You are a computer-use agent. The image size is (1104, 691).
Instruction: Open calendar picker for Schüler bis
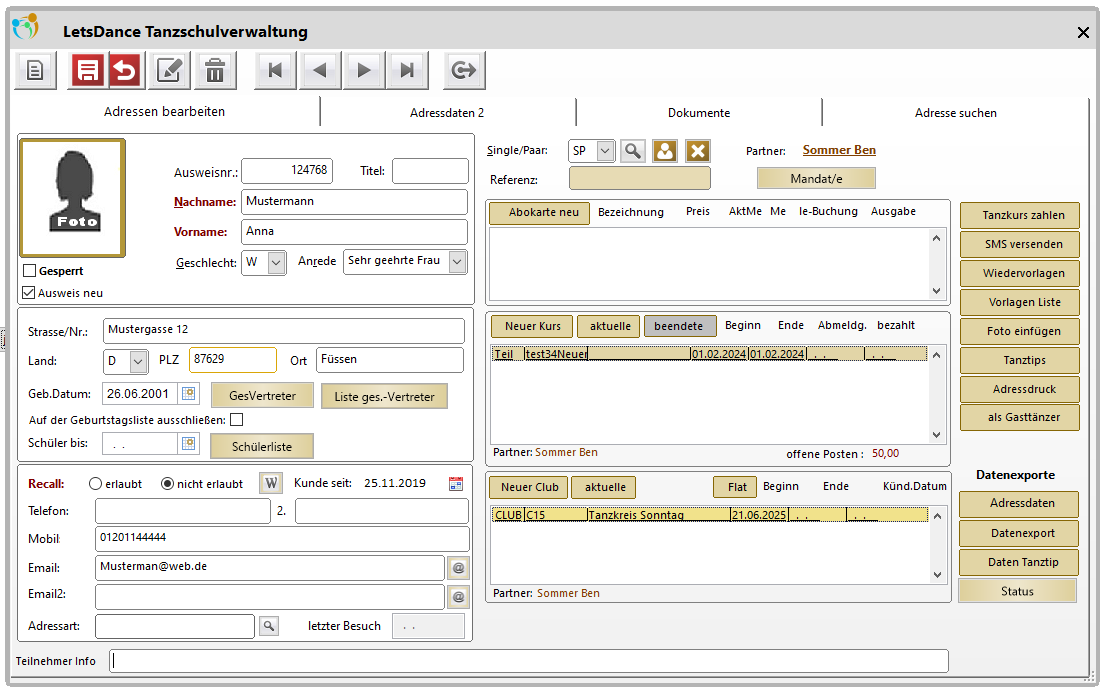pos(189,443)
